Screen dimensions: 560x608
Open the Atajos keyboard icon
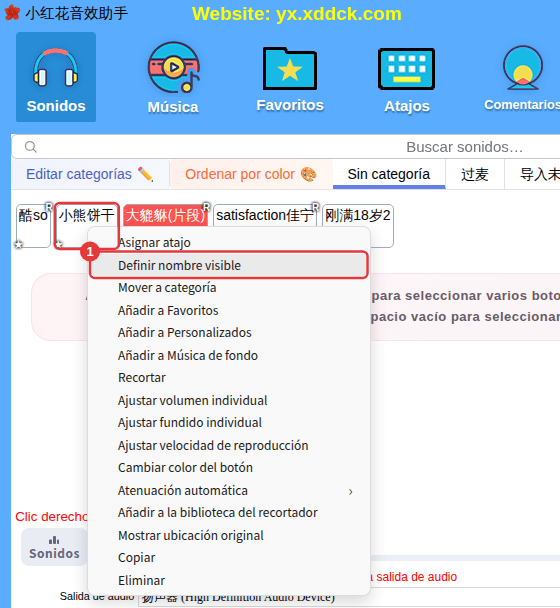point(406,80)
